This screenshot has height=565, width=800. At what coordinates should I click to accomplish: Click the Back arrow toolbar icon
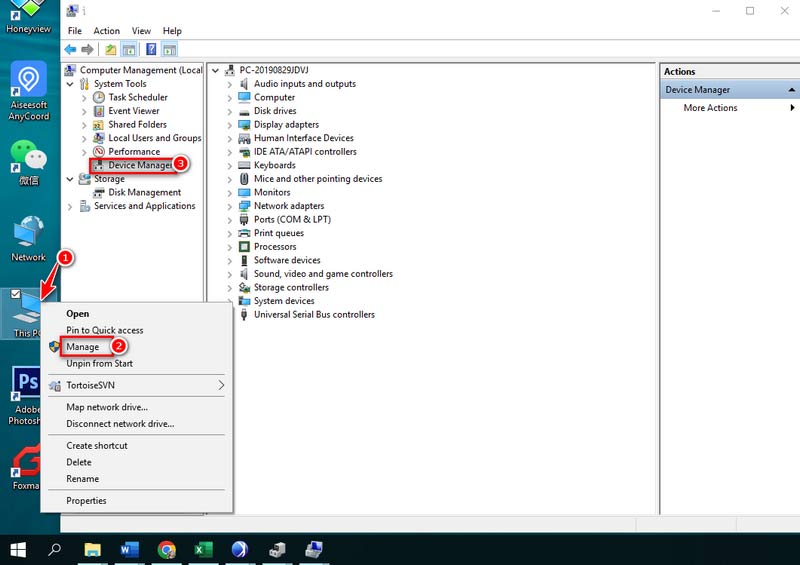point(70,50)
